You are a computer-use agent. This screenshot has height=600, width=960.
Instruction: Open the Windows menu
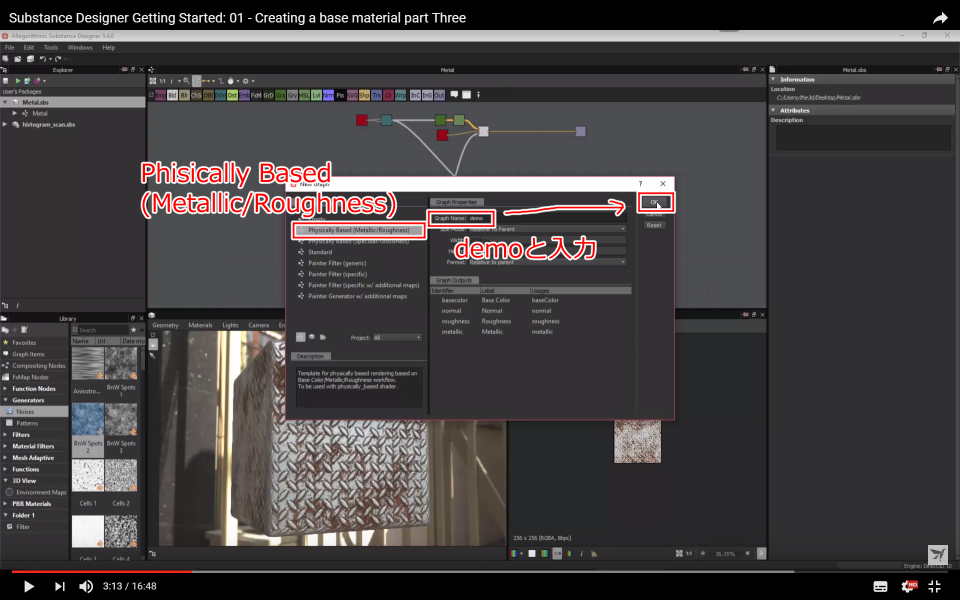80,47
